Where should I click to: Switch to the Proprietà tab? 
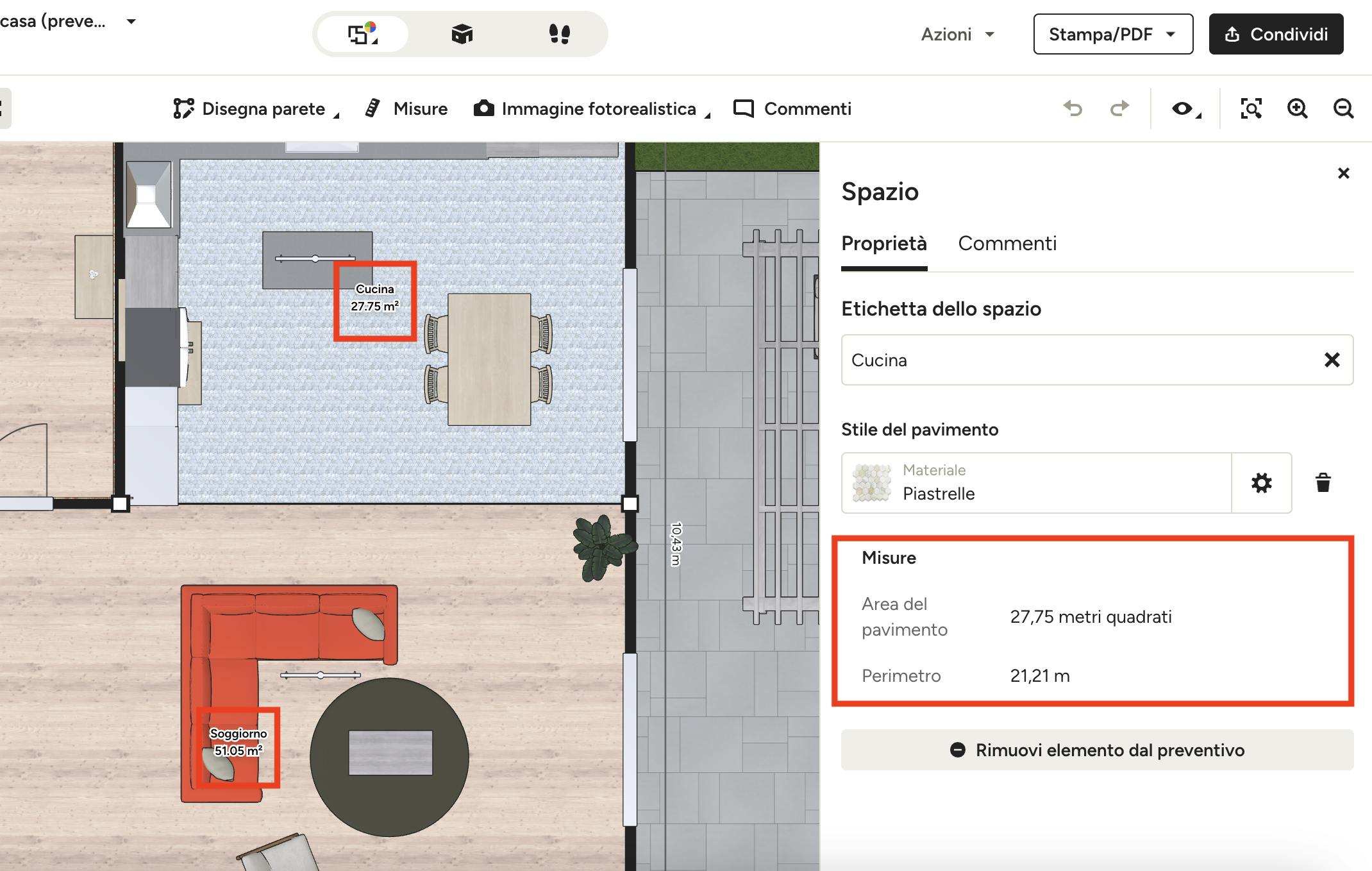pos(883,244)
